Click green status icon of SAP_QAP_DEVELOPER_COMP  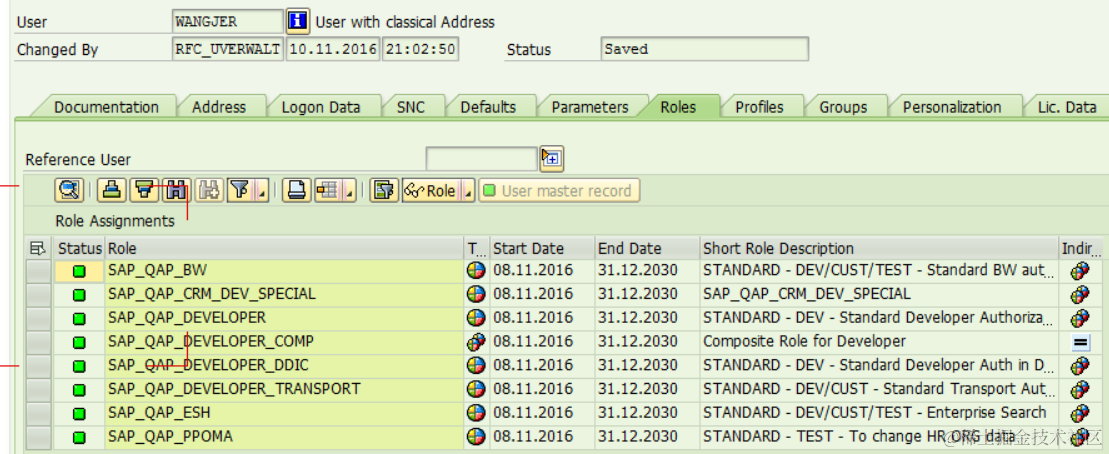click(x=79, y=342)
